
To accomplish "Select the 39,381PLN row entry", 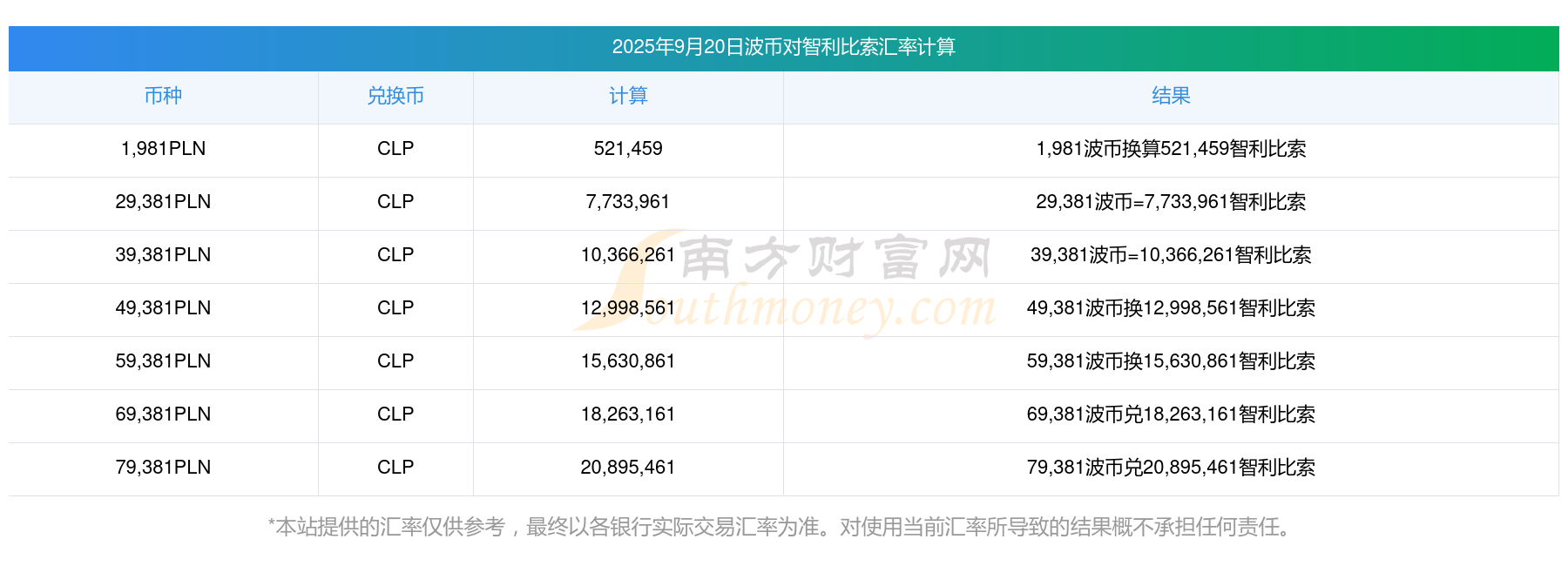I will tap(163, 255).
